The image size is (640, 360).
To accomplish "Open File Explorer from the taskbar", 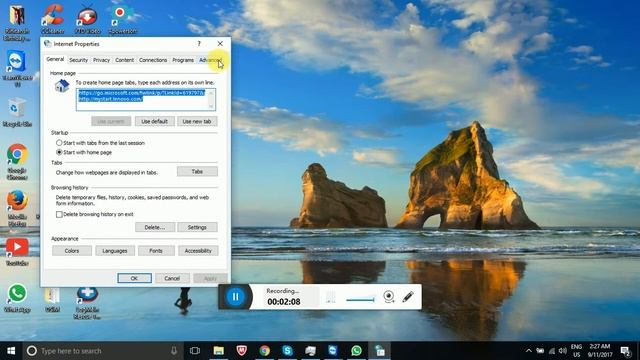I will (219, 351).
